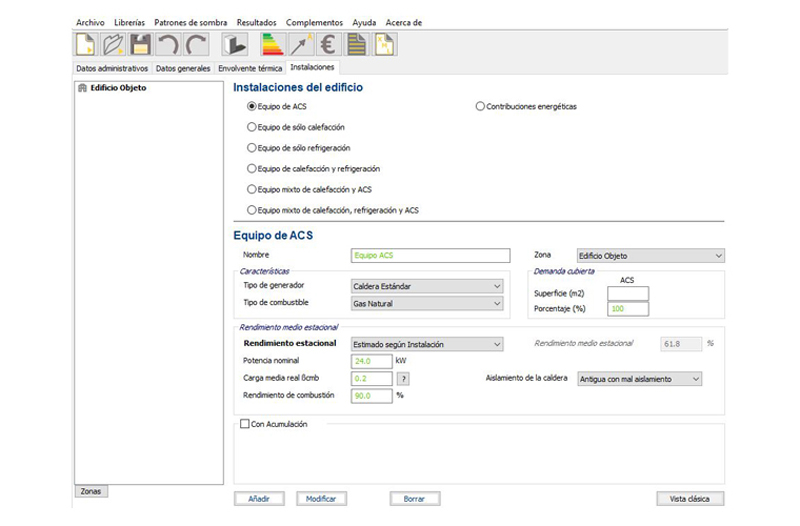Click the Añadir button
Image resolution: width=800 pixels, height=526 pixels.
point(259,498)
